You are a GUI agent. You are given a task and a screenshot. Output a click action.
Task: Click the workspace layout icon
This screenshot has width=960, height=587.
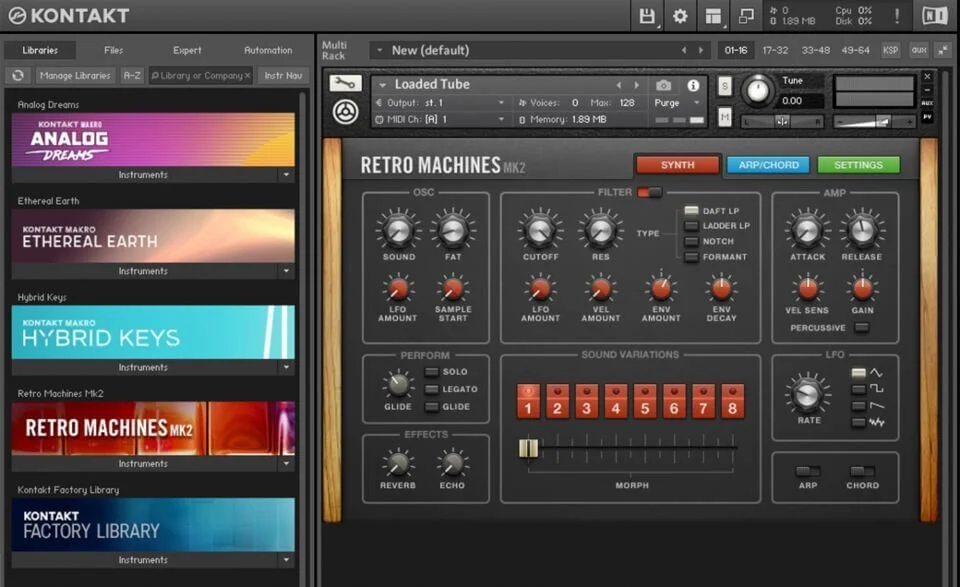(713, 16)
